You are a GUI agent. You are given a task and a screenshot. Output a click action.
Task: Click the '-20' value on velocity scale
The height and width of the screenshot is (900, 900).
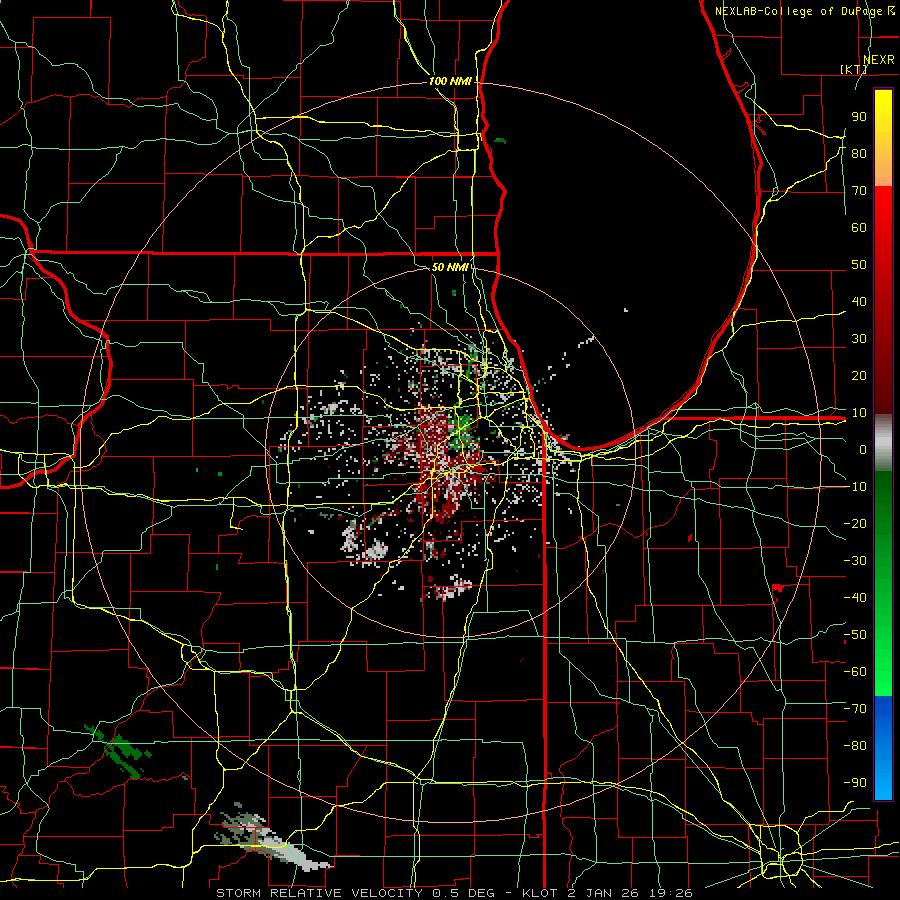point(855,523)
